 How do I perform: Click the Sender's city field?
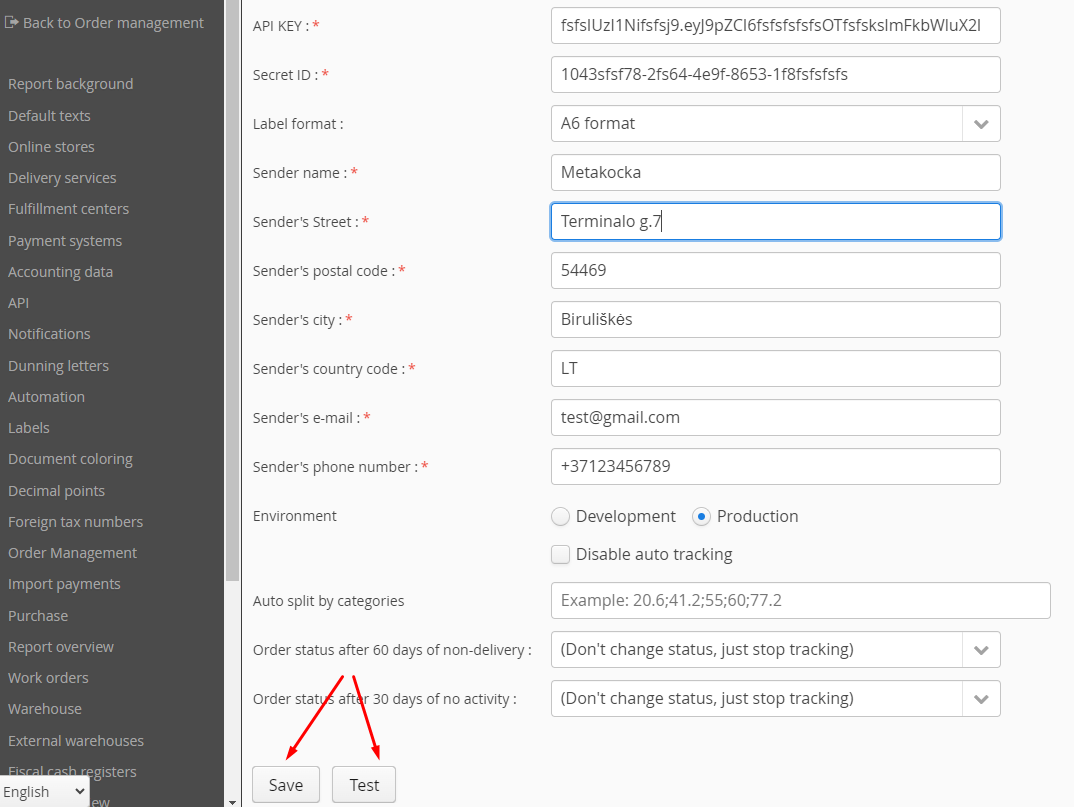tap(775, 319)
